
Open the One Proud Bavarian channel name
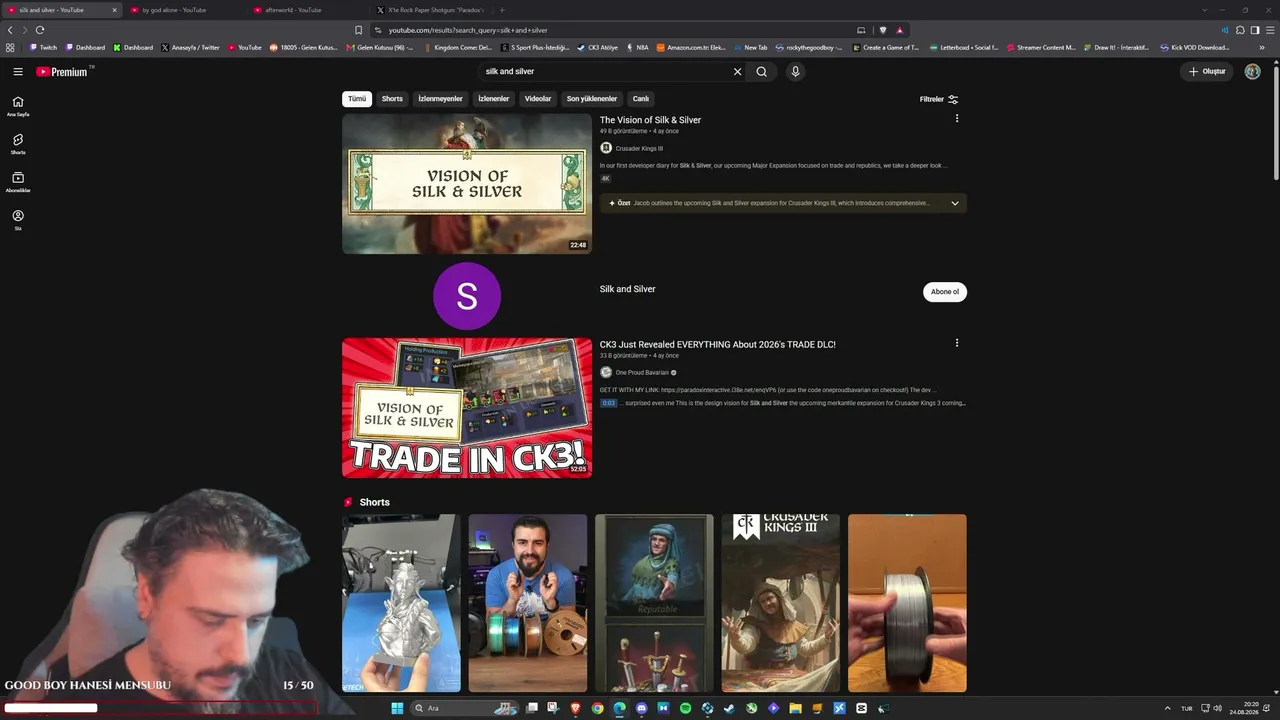click(x=642, y=372)
